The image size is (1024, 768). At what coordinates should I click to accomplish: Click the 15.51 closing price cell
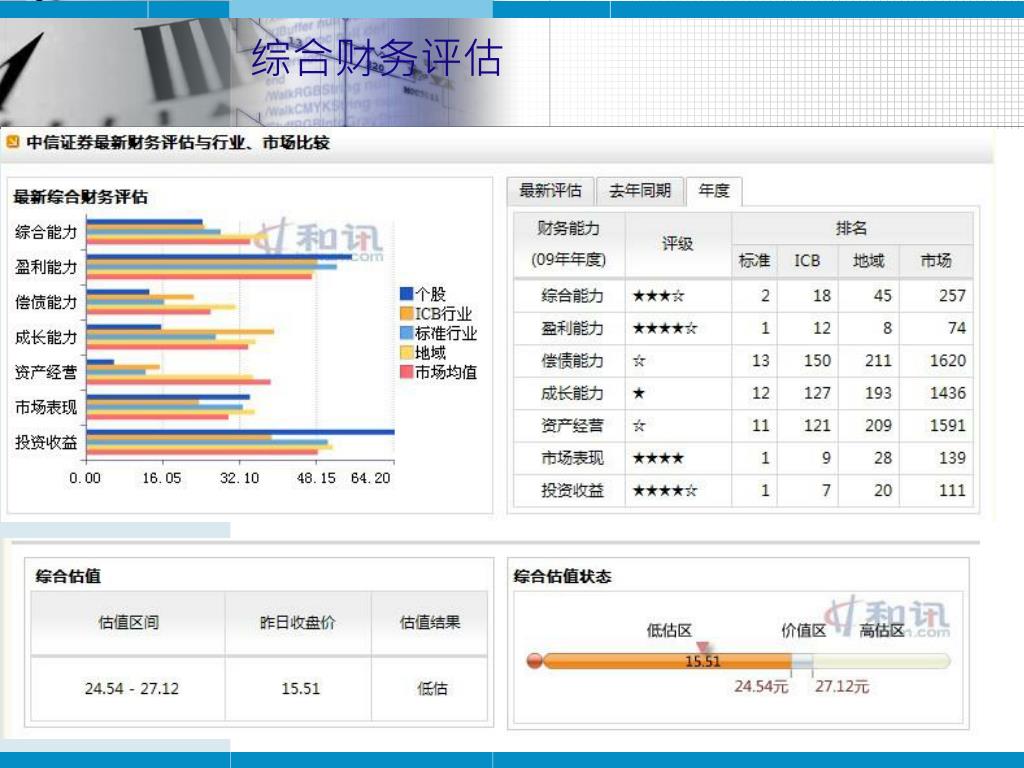300,688
